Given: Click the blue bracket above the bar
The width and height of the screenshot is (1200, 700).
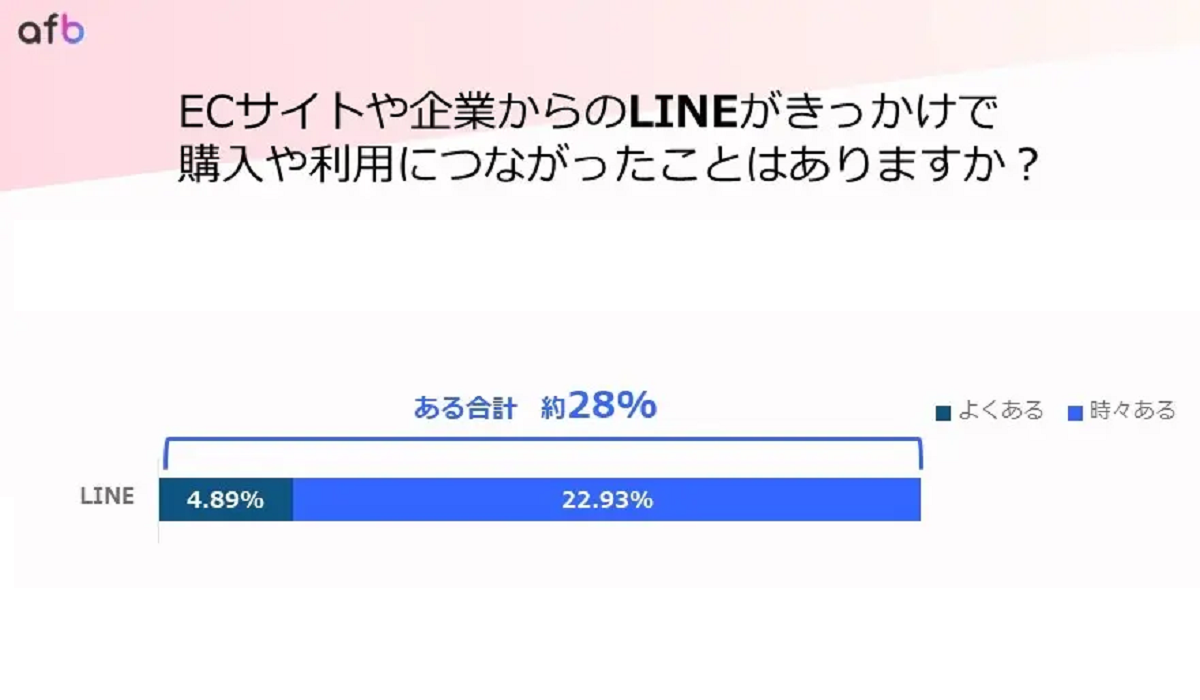Looking at the screenshot, I should [x=541, y=453].
